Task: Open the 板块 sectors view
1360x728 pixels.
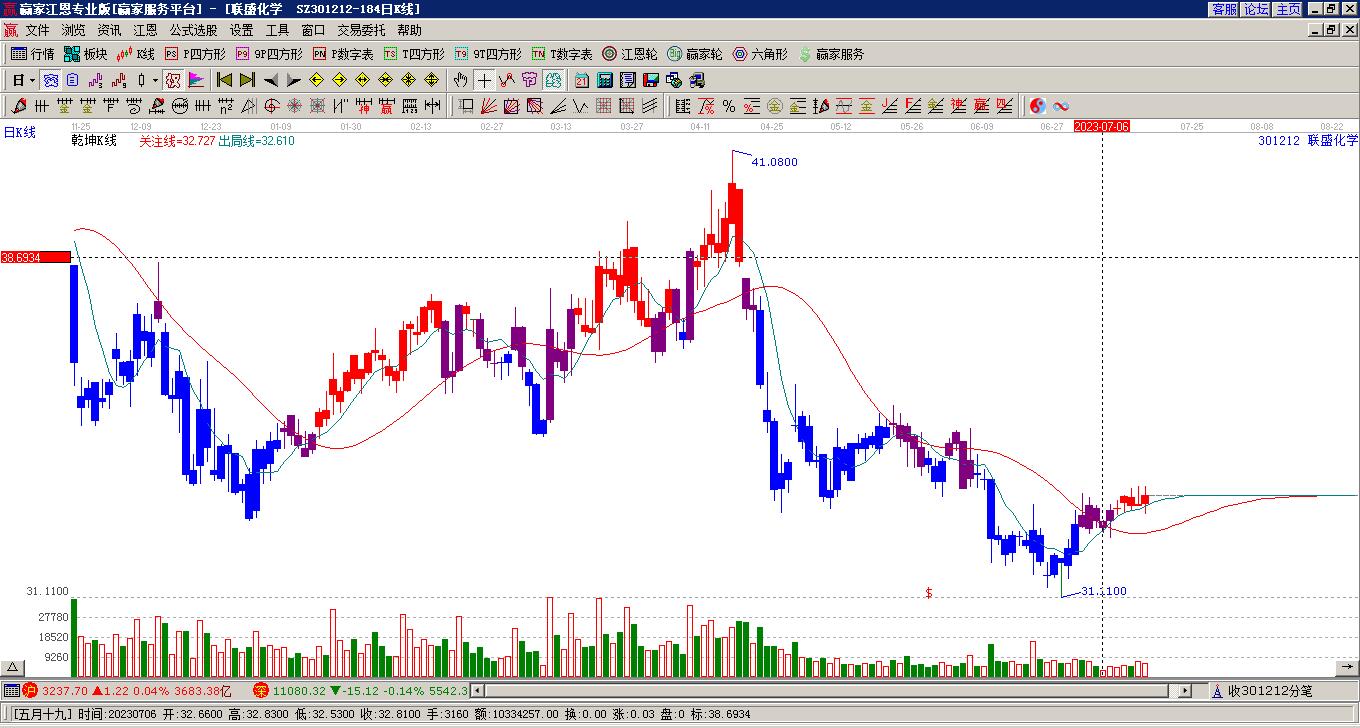Action: (x=85, y=54)
